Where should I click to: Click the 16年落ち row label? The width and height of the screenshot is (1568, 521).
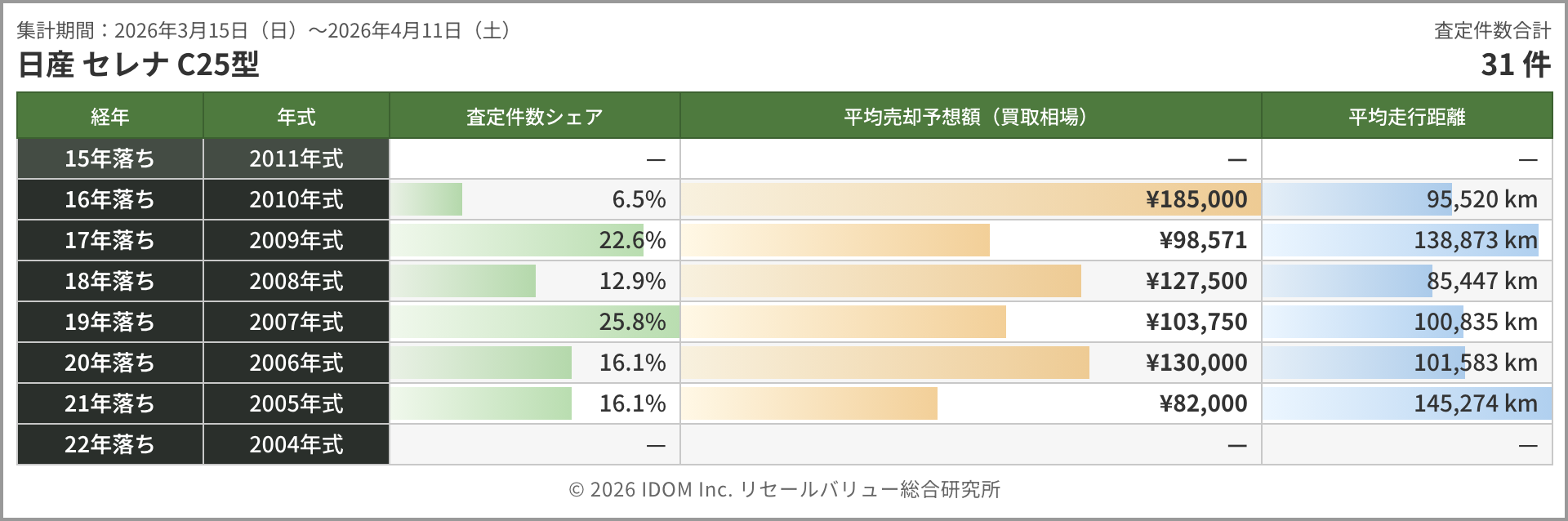tap(110, 199)
